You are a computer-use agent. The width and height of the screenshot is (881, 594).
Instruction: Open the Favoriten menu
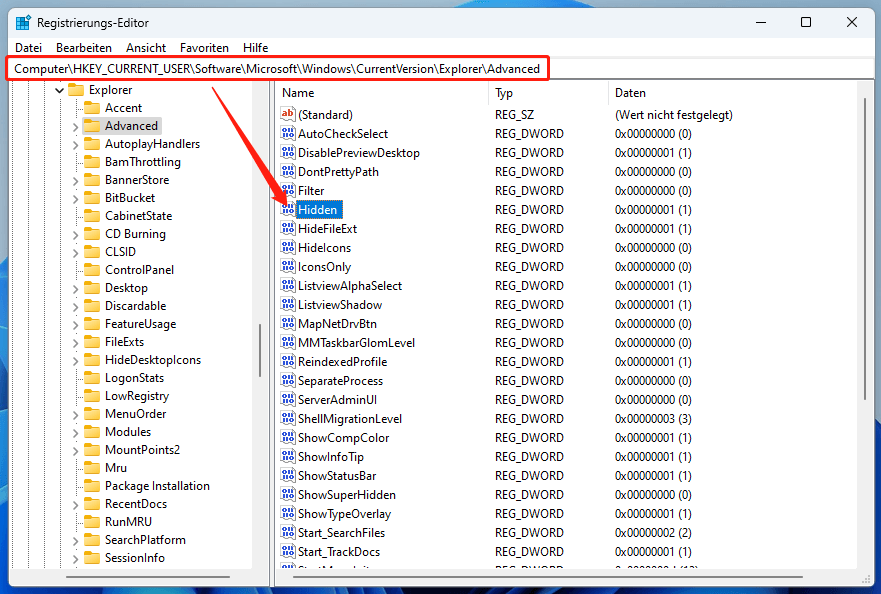click(x=205, y=48)
